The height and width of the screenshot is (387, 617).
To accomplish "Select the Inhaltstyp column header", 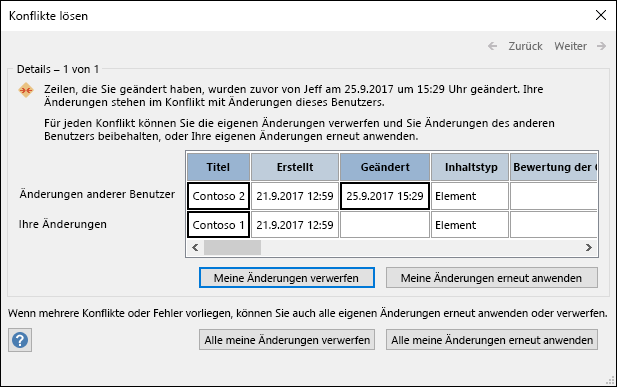I will click(470, 167).
